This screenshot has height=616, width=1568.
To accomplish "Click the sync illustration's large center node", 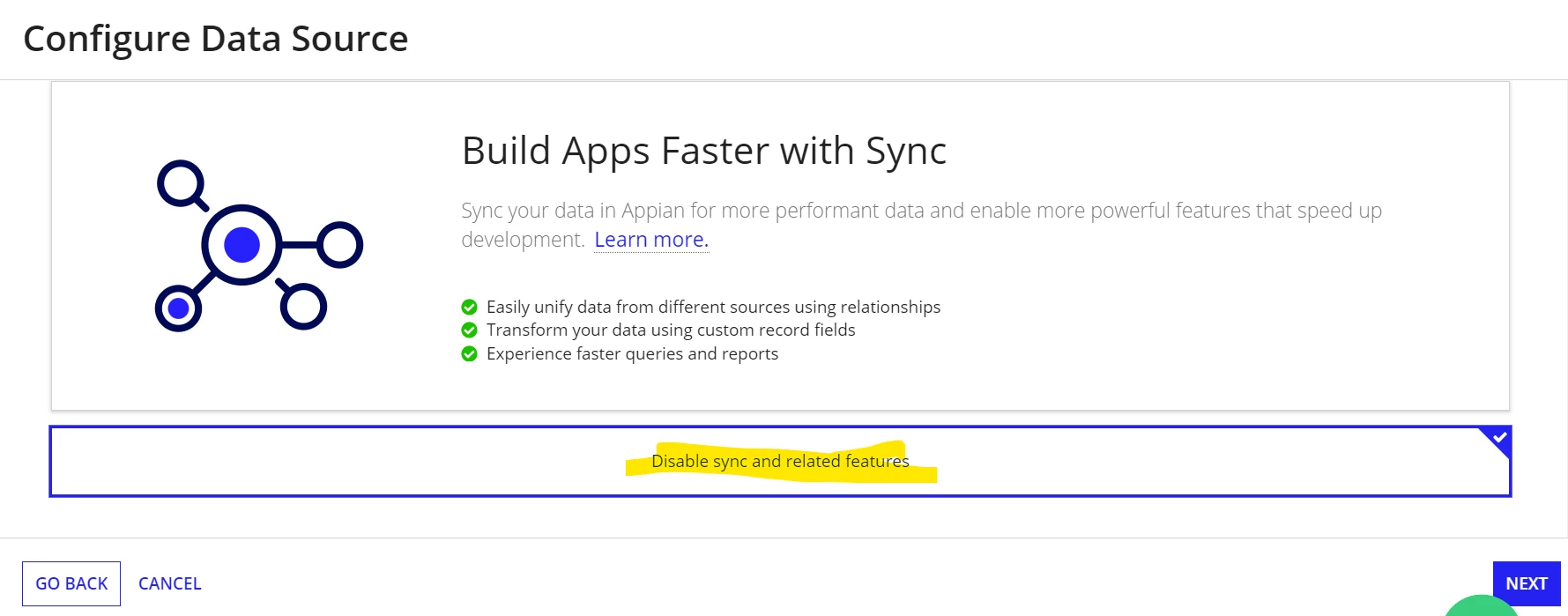I will (x=242, y=245).
